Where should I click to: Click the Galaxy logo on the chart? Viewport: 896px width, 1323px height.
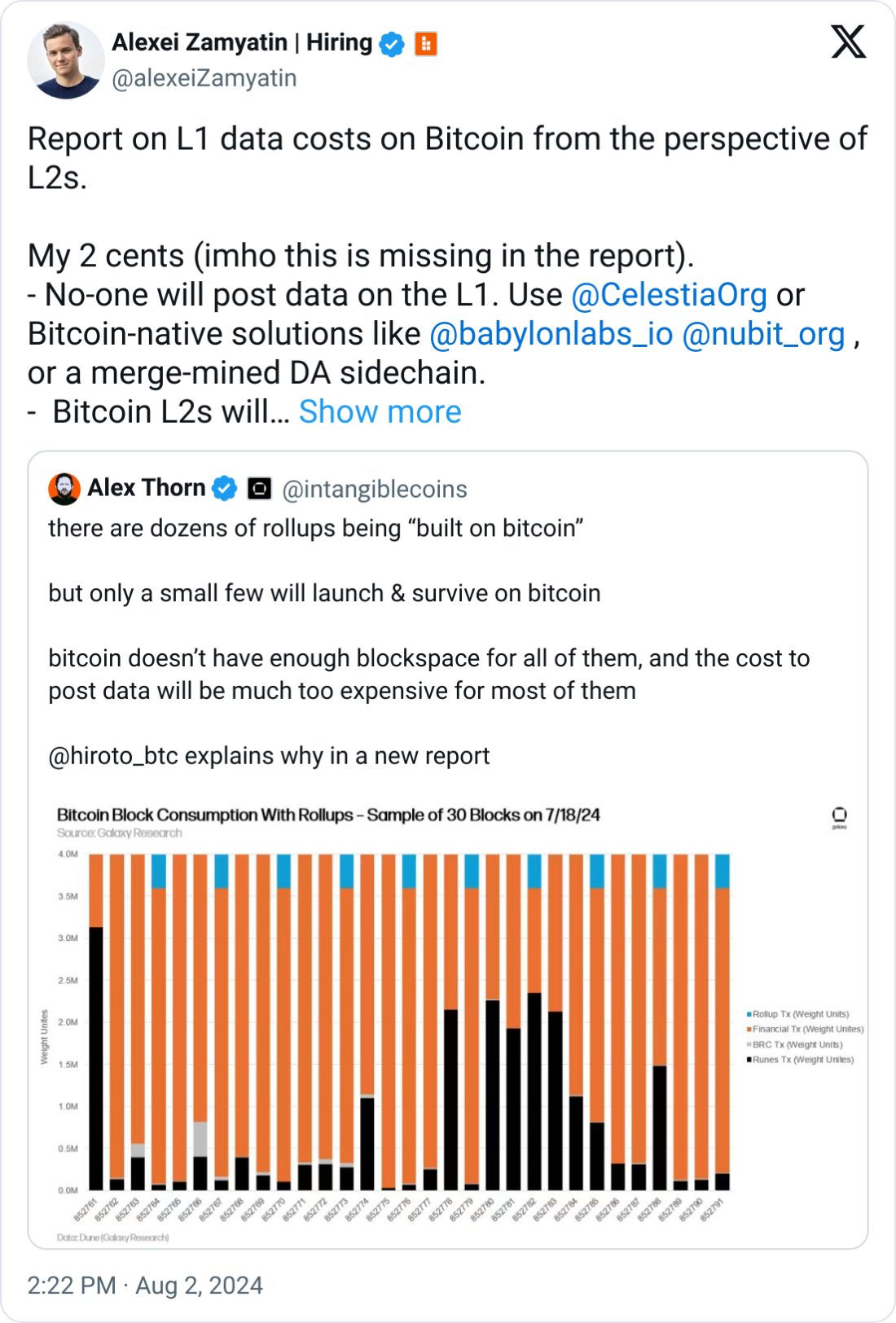pyautogui.click(x=839, y=816)
